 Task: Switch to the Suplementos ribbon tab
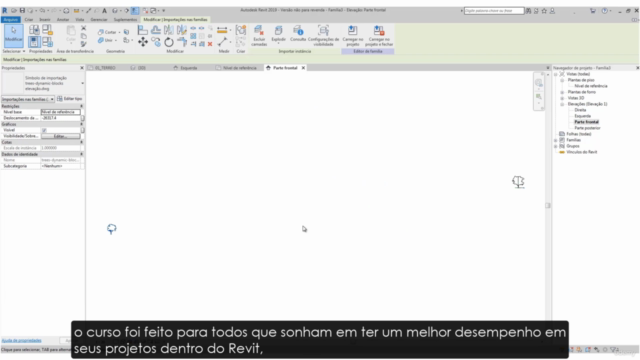[125, 20]
